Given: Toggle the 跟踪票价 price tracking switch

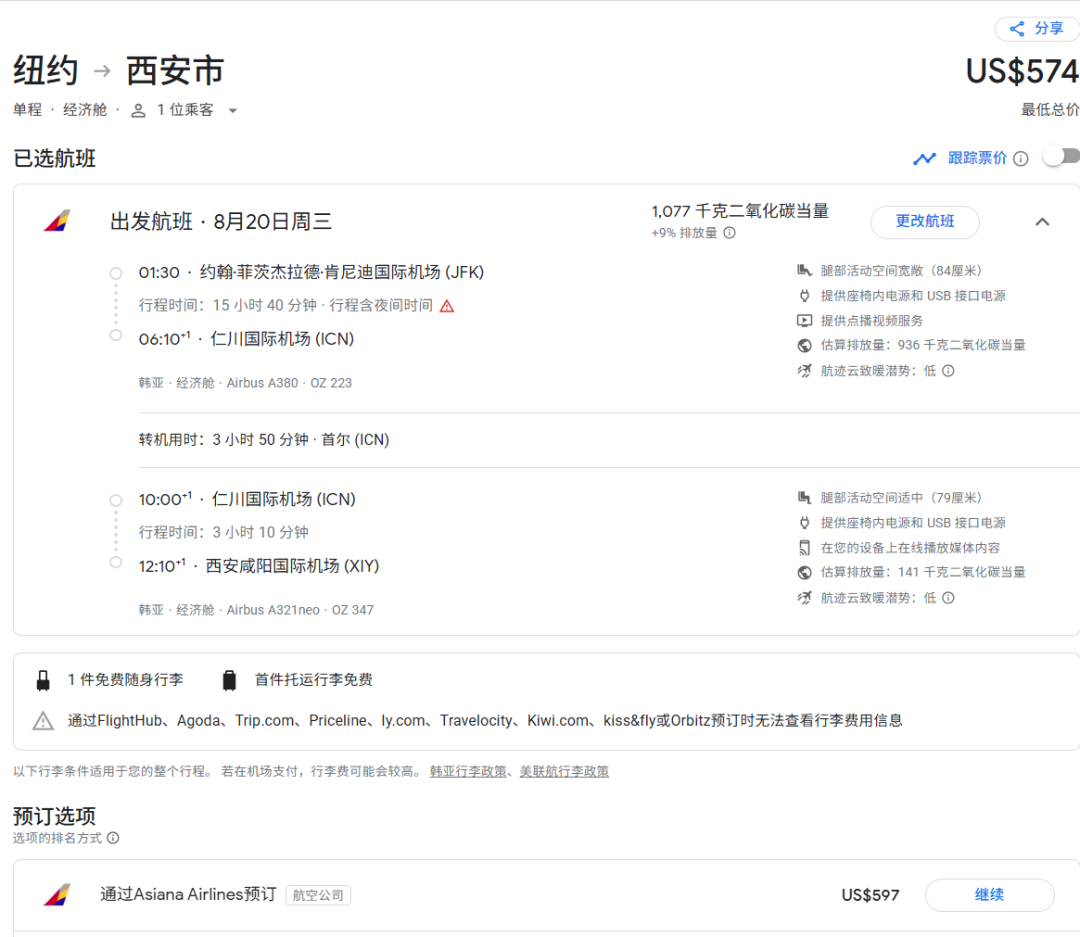Looking at the screenshot, I should (1061, 157).
